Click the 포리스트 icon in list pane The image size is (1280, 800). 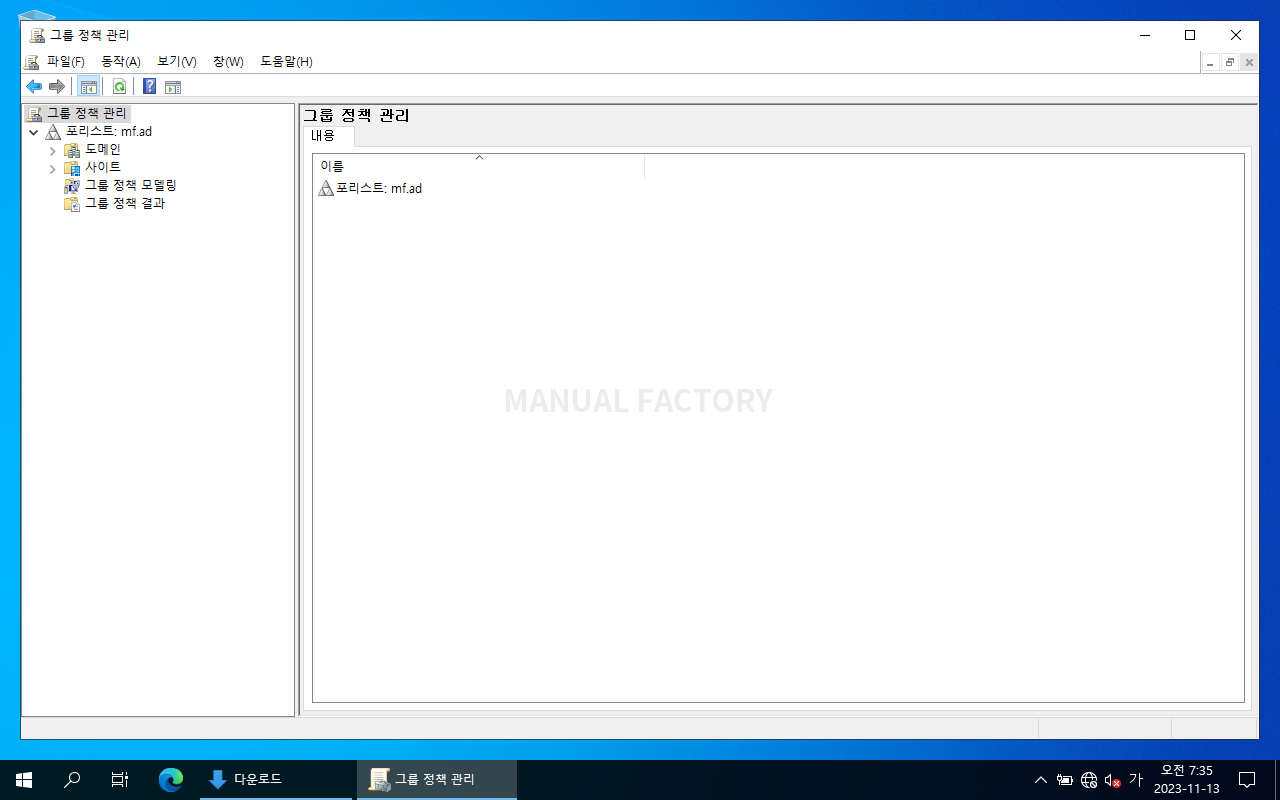[326, 188]
